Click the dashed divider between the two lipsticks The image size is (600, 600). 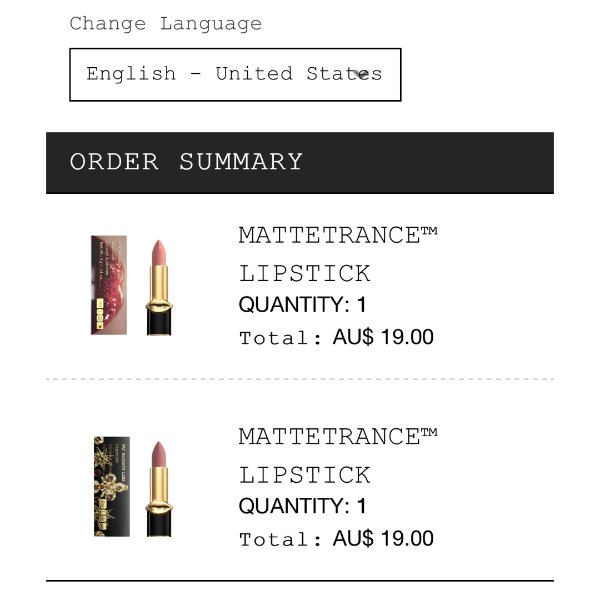pos(299,379)
